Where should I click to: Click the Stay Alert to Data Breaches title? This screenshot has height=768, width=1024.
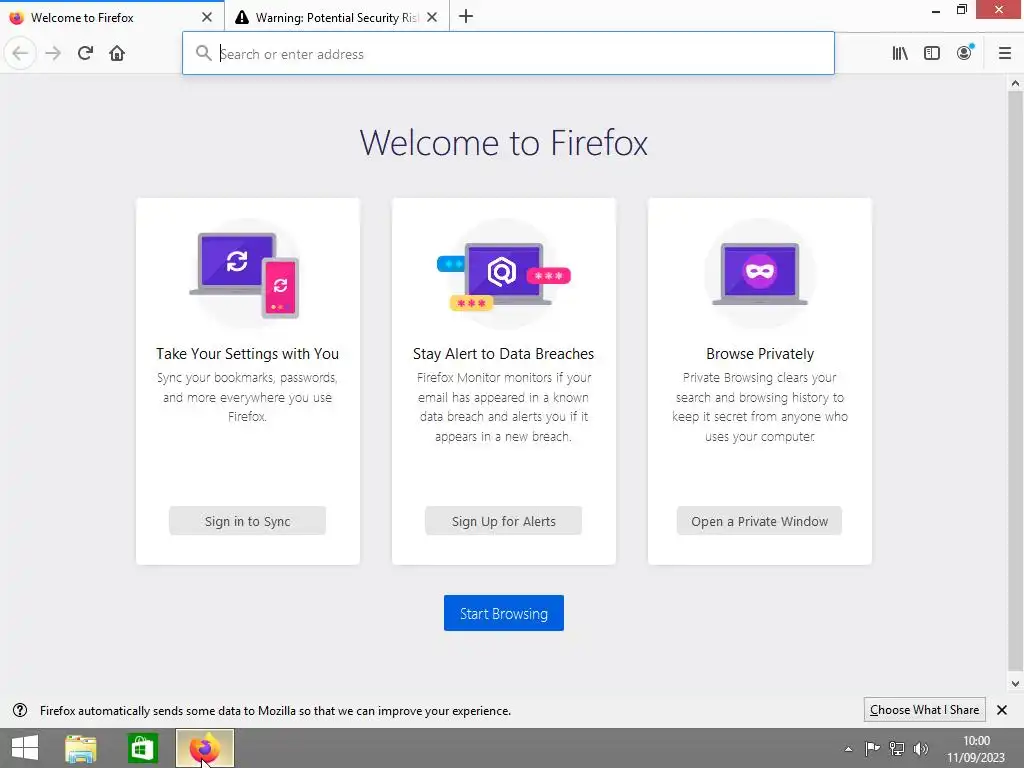(504, 354)
